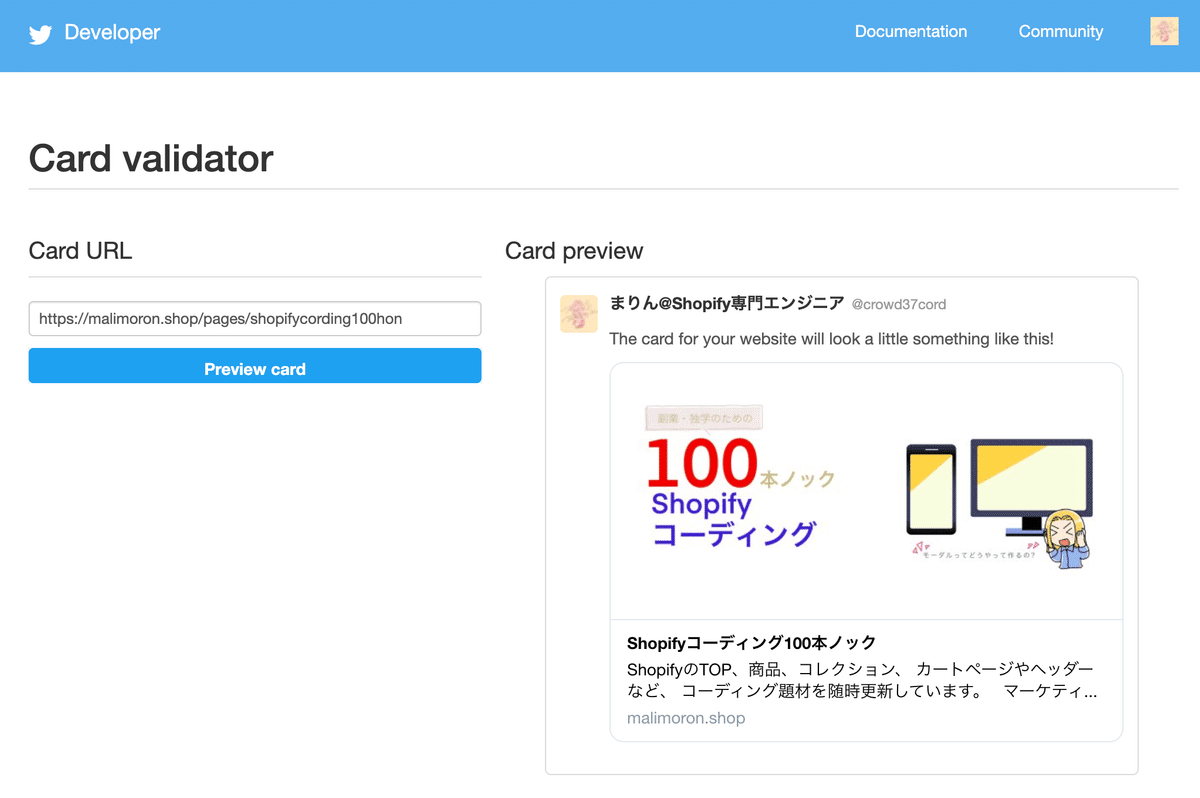Open the Documentation menu

[911, 32]
